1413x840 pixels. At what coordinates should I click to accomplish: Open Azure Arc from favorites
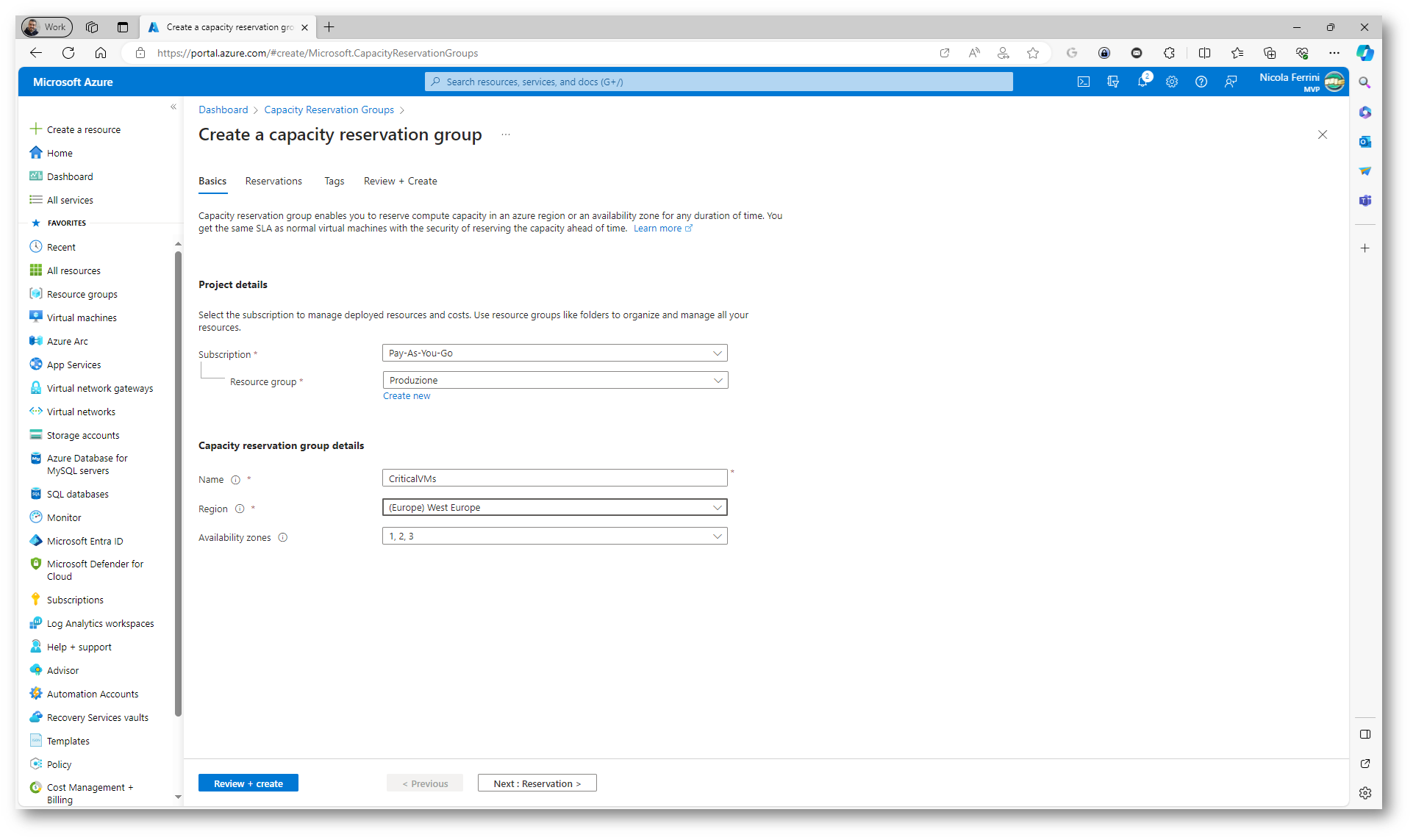coord(67,341)
